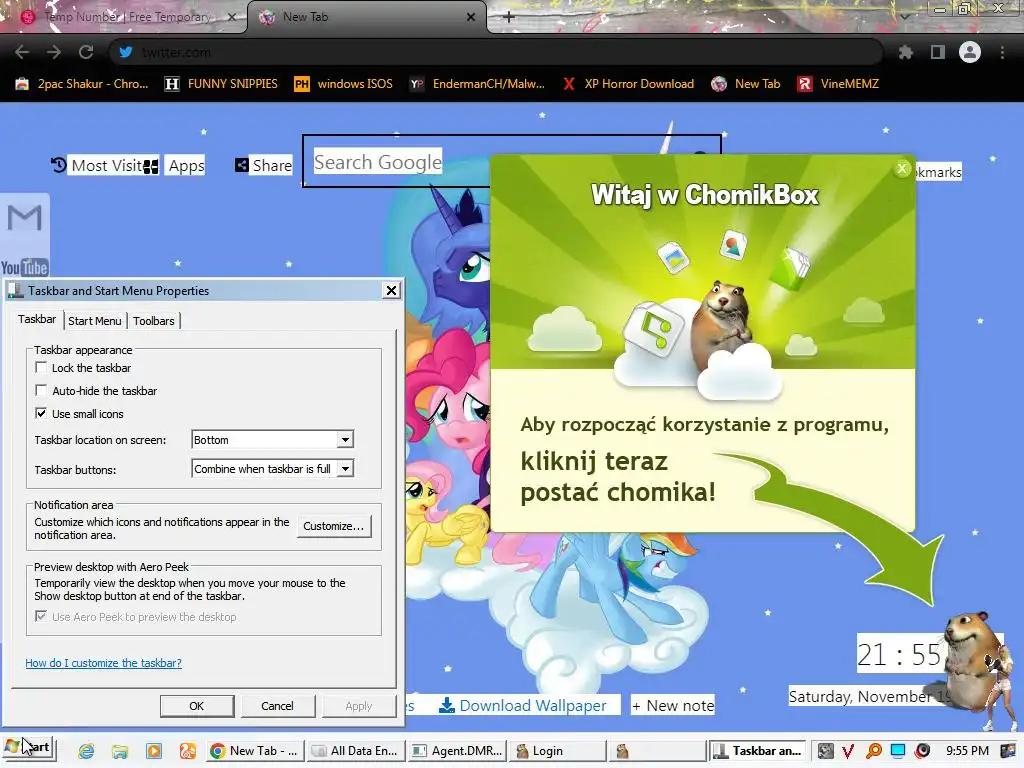Toggle Lock the taskbar checkbox
Screen dimensions: 1024x768
[41, 367]
